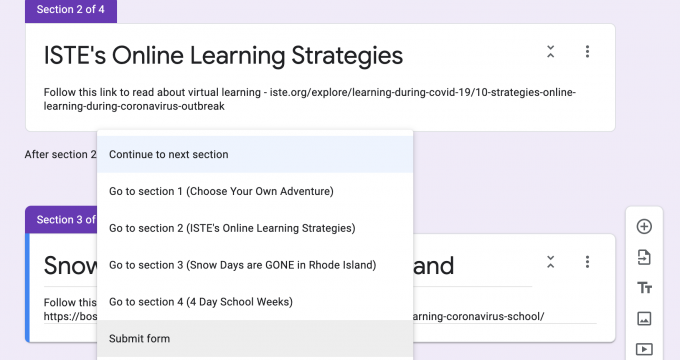
Task: Click the Add image icon
Action: click(644, 318)
